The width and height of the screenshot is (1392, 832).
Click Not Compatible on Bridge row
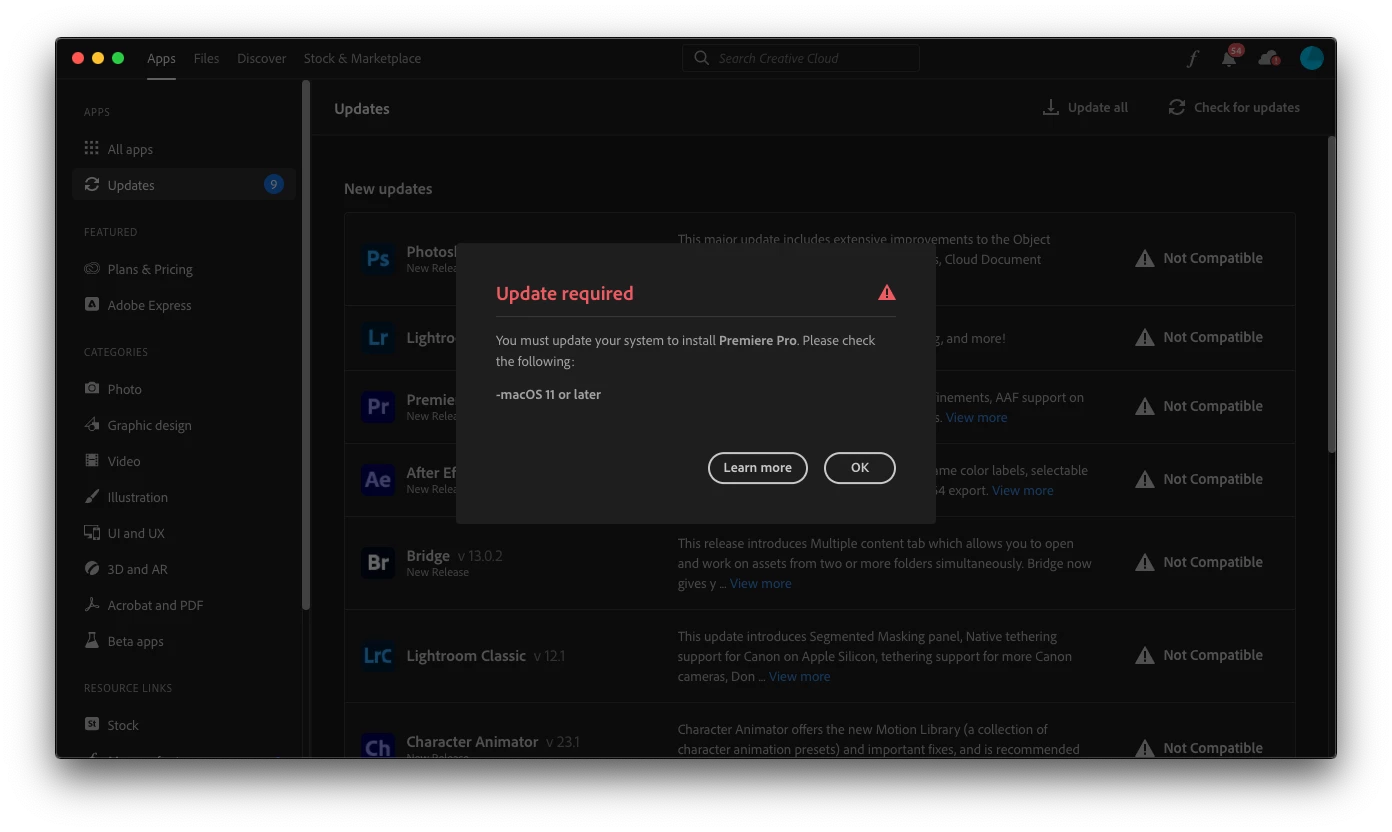point(1199,562)
